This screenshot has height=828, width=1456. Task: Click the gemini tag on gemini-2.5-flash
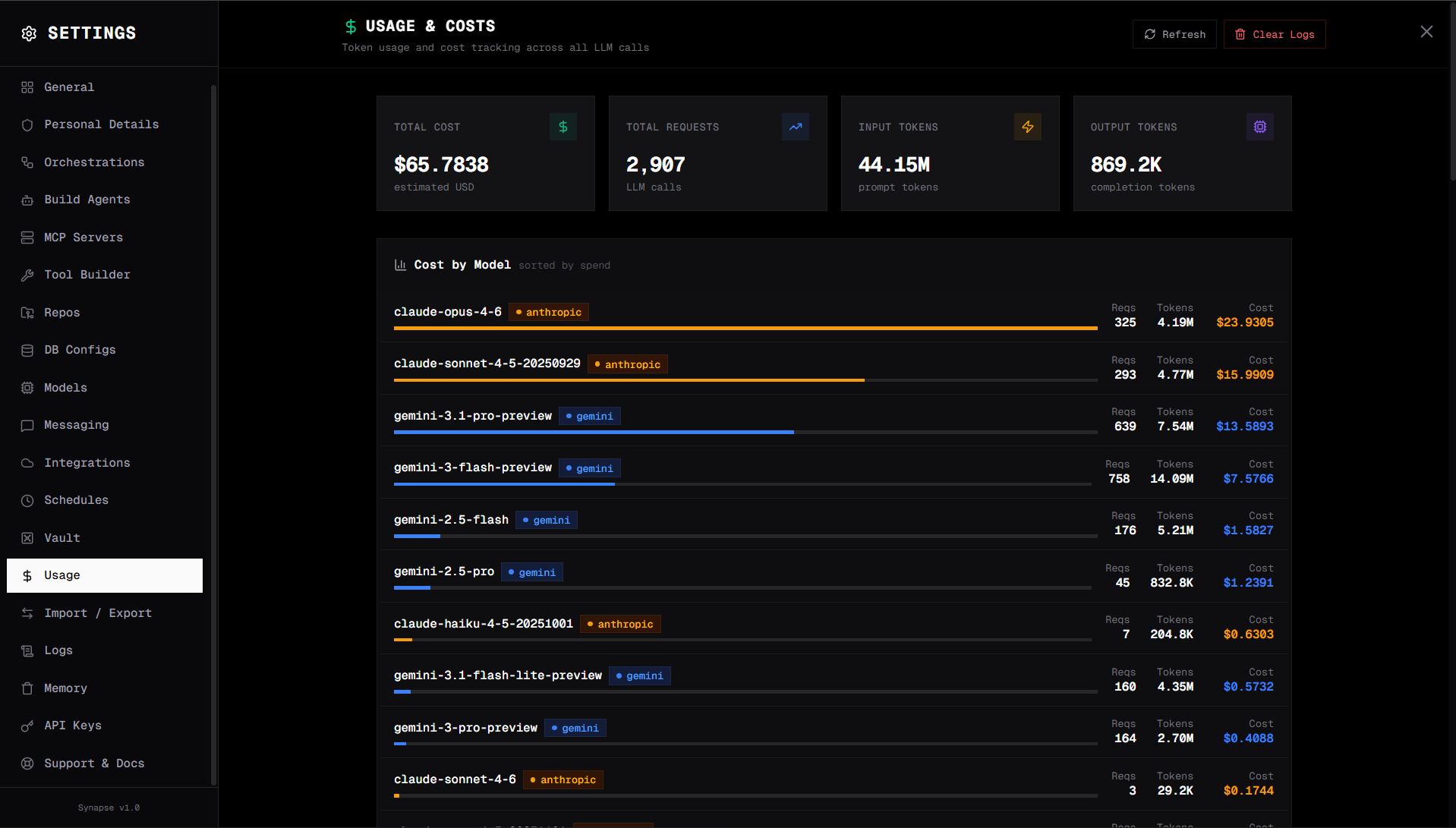click(x=547, y=521)
